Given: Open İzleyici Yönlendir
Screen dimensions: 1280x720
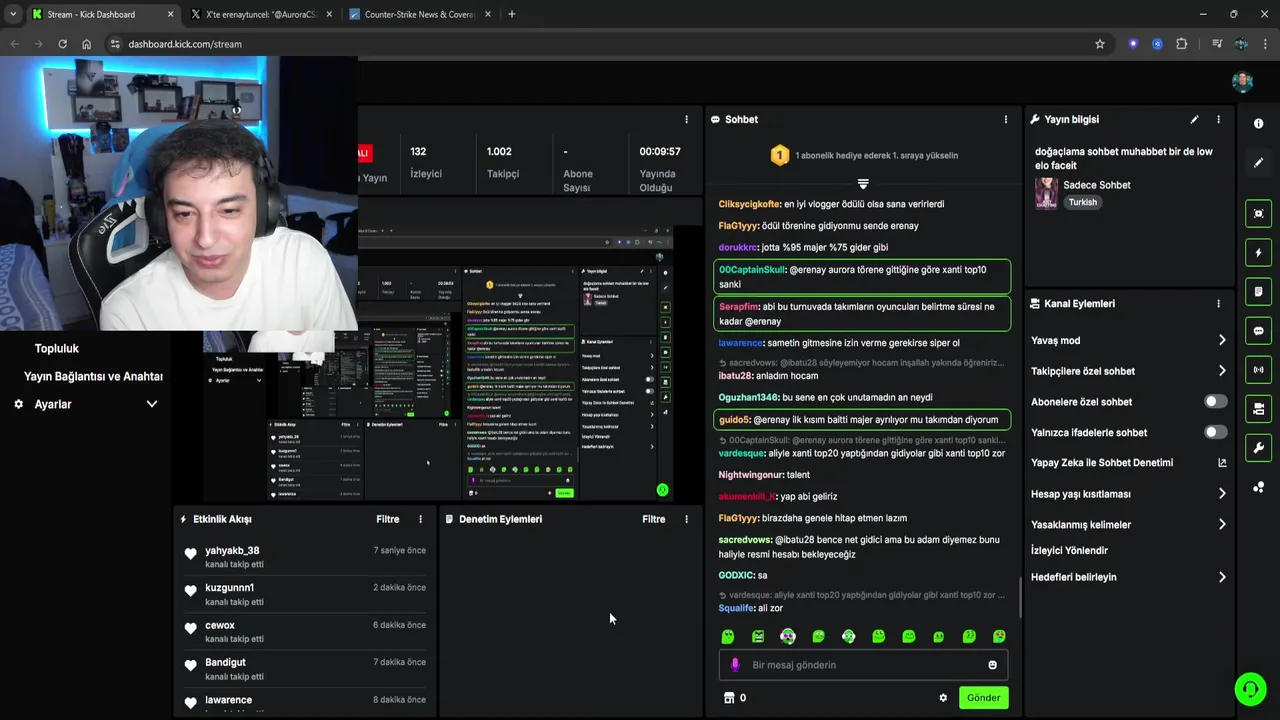Looking at the screenshot, I should tap(1069, 551).
